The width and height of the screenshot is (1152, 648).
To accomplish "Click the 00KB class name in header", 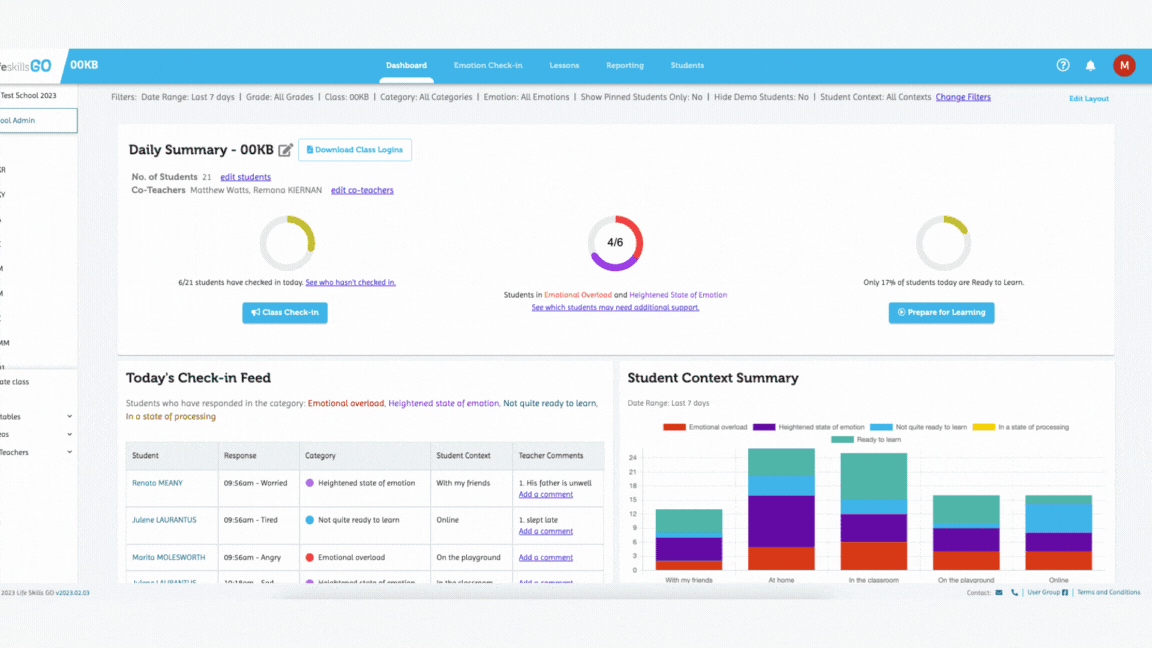I will coord(84,65).
